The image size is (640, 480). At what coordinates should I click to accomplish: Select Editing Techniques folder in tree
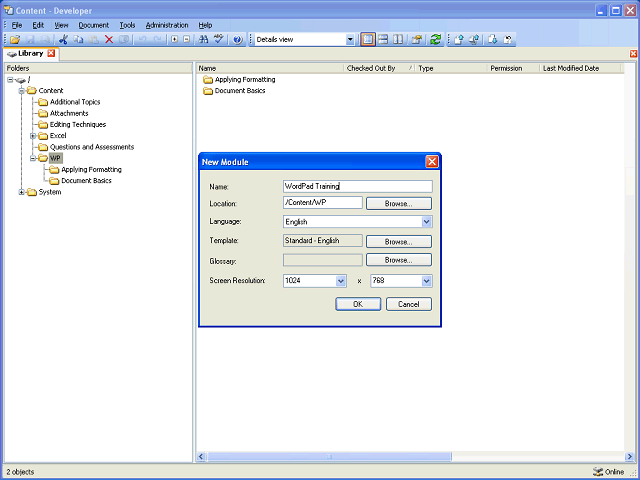(78, 124)
